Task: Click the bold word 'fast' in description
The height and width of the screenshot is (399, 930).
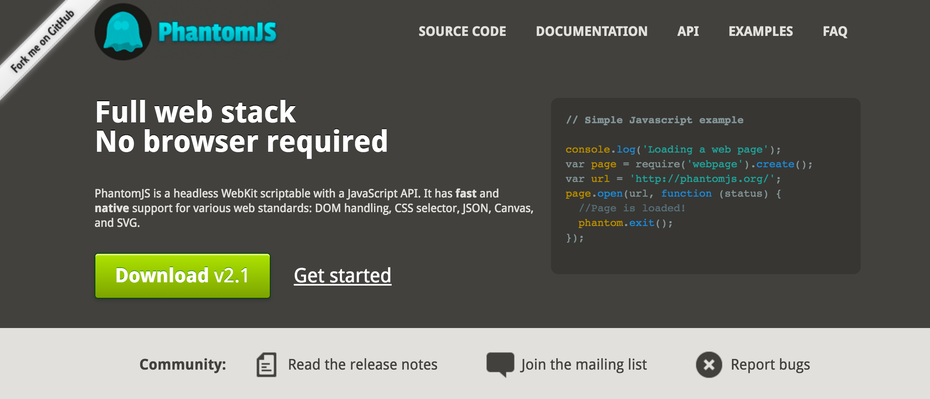Action: click(x=467, y=193)
